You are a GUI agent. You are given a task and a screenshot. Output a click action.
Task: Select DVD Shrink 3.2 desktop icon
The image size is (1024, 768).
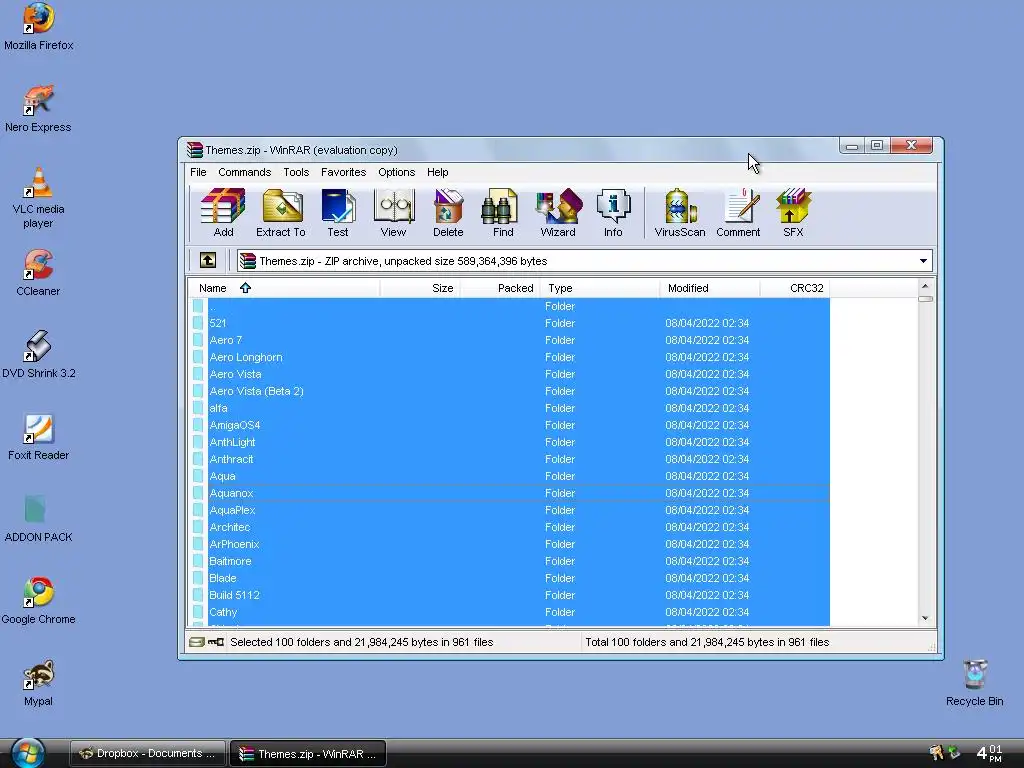(39, 355)
